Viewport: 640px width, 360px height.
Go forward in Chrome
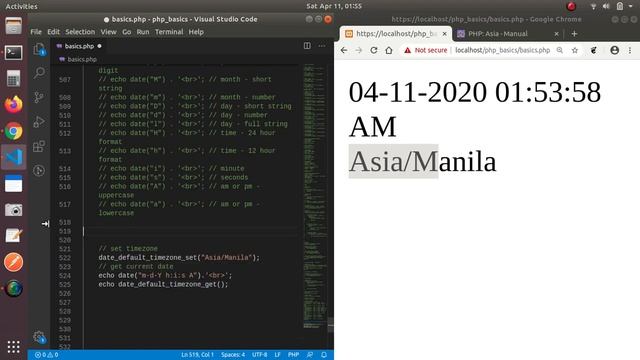[359, 50]
